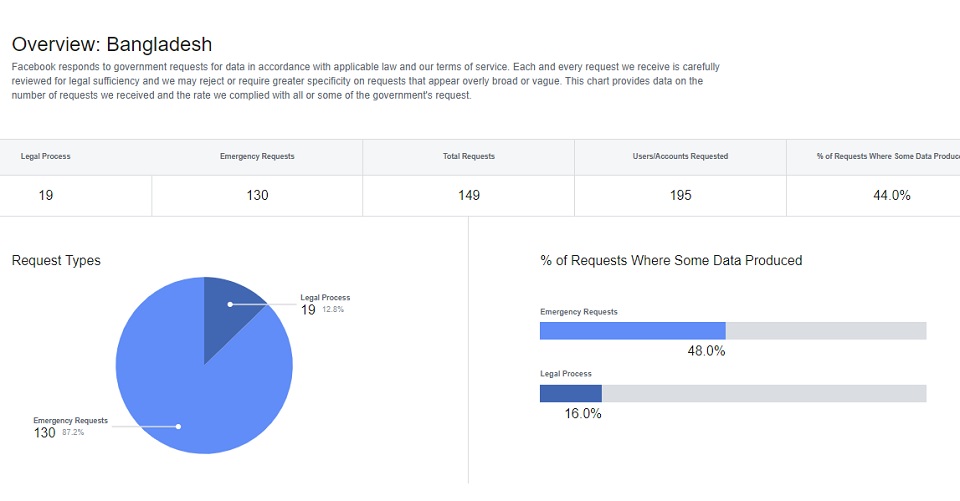960x501 pixels.
Task: Click the gray unfilled part of the Legal Process bar
Action: coord(764,393)
